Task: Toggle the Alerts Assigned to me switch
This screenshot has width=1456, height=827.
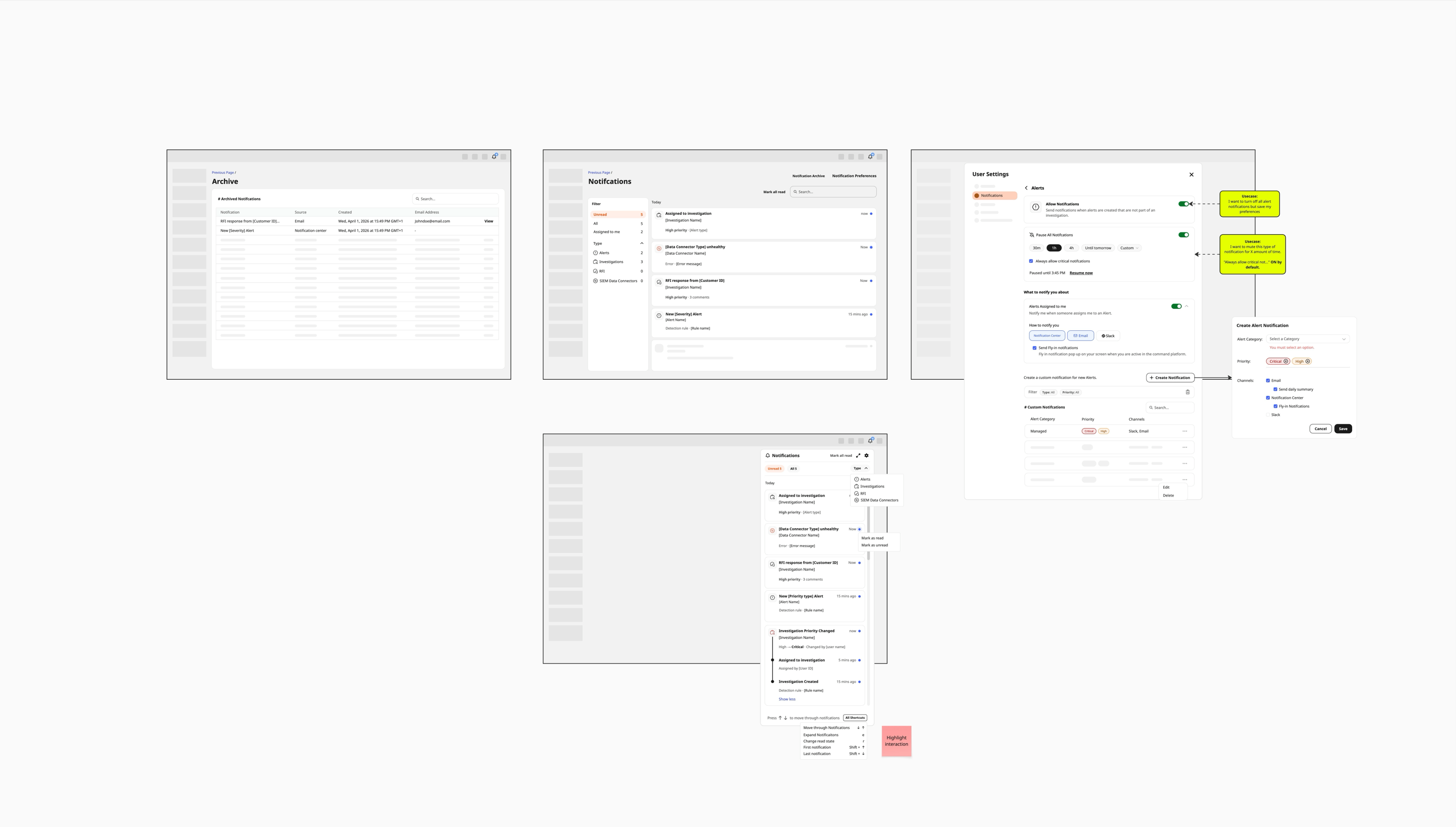Action: pos(1176,307)
